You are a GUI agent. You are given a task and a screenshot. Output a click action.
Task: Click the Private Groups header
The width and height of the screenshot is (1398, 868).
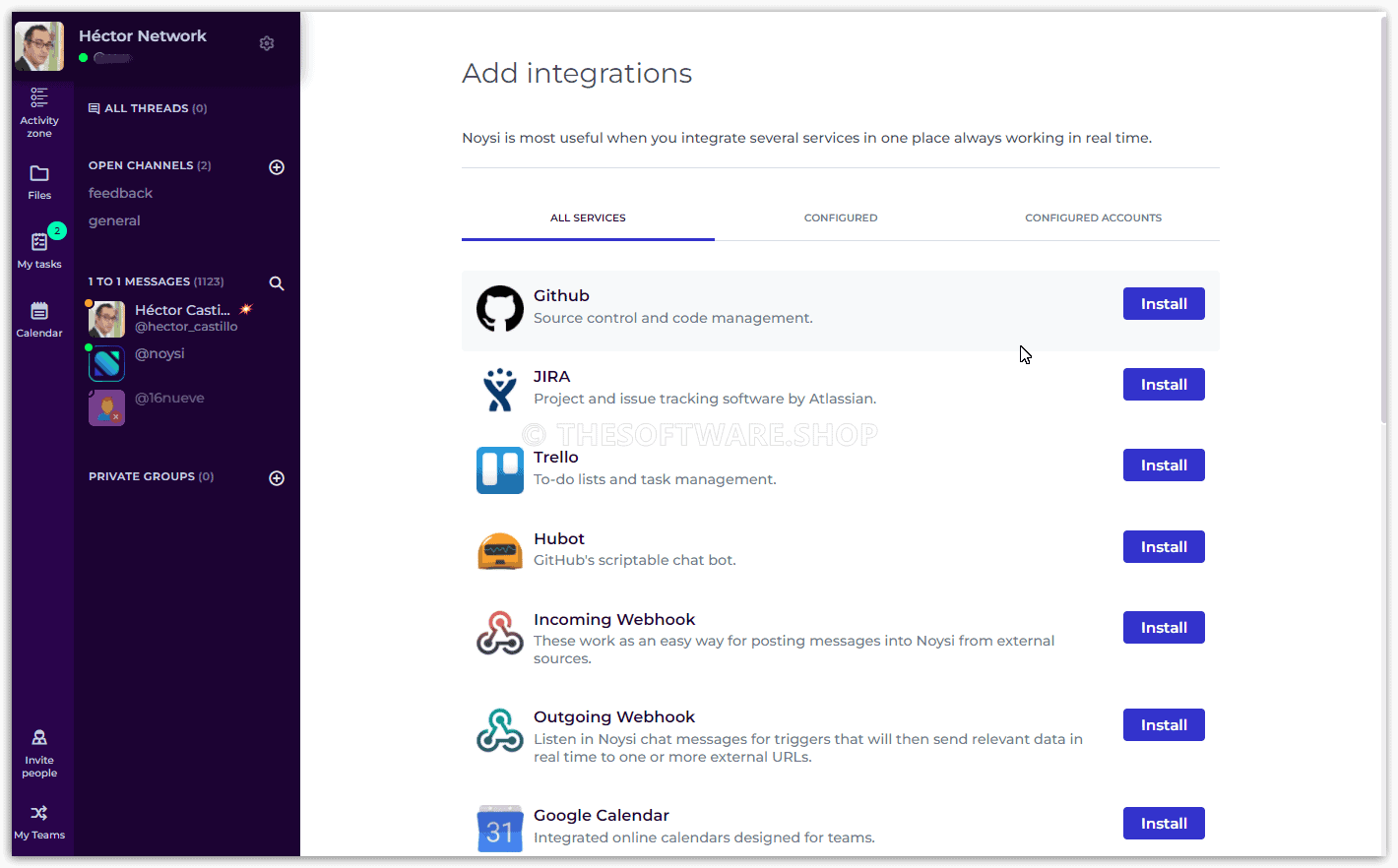(x=151, y=476)
